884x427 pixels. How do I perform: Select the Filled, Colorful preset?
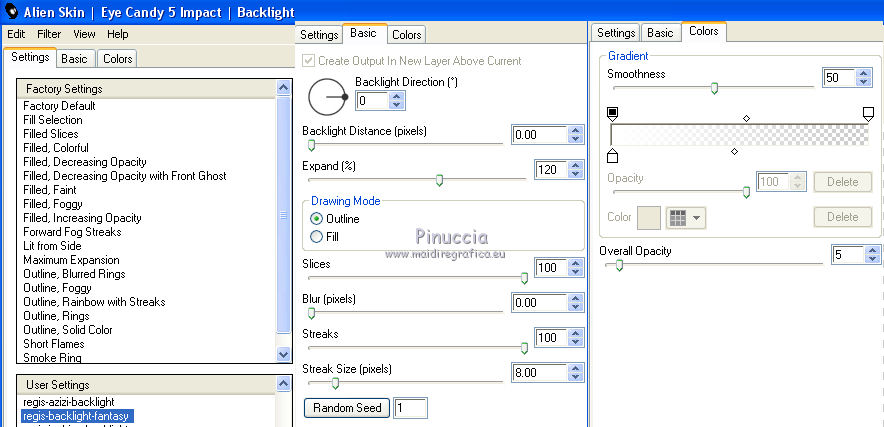[x=56, y=148]
